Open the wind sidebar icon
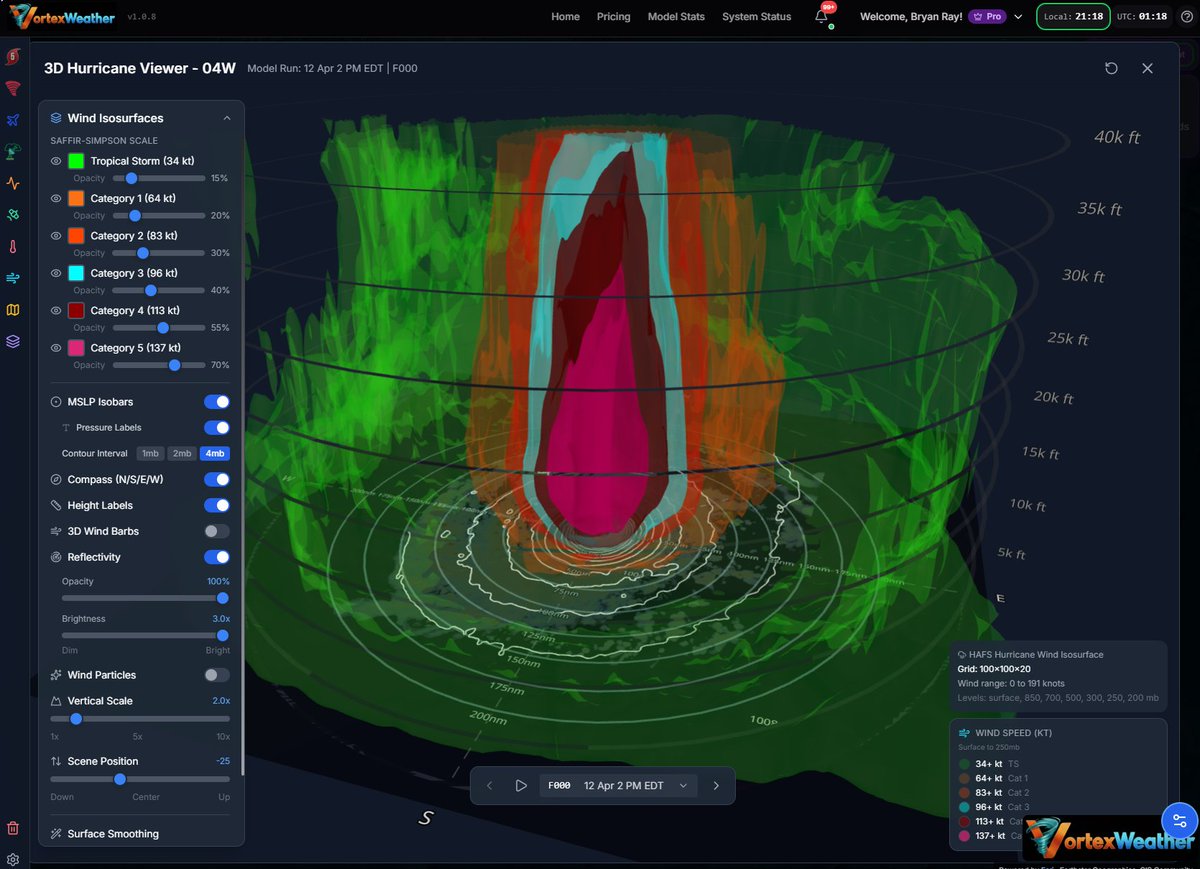 pyautogui.click(x=13, y=278)
